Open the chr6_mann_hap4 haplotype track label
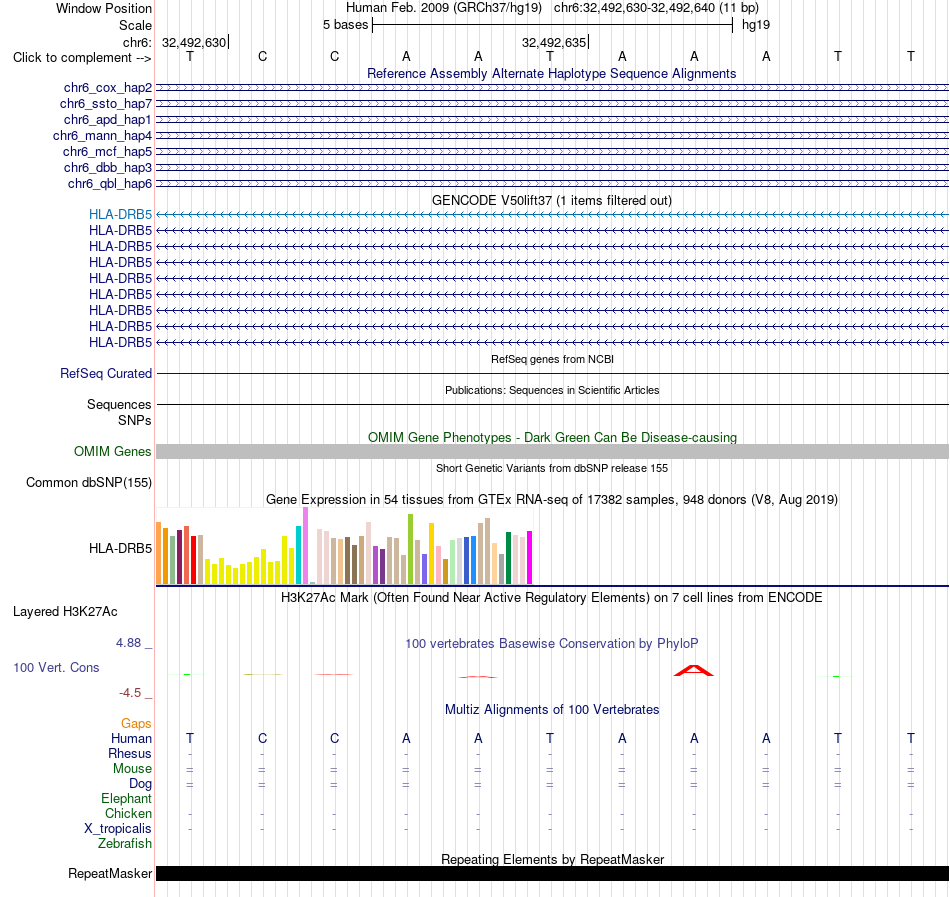Screen dimensions: 950x897 point(102,136)
